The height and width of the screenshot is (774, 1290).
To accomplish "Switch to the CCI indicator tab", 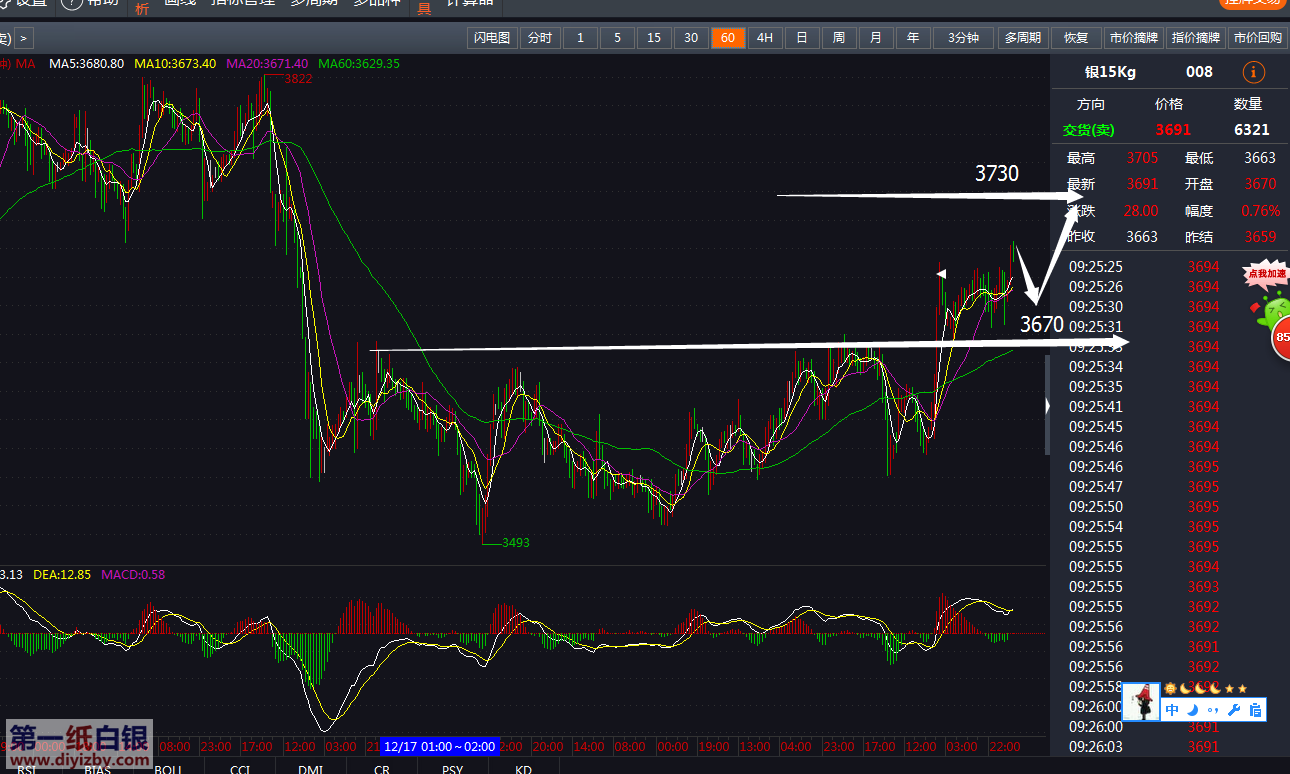I will (240, 768).
